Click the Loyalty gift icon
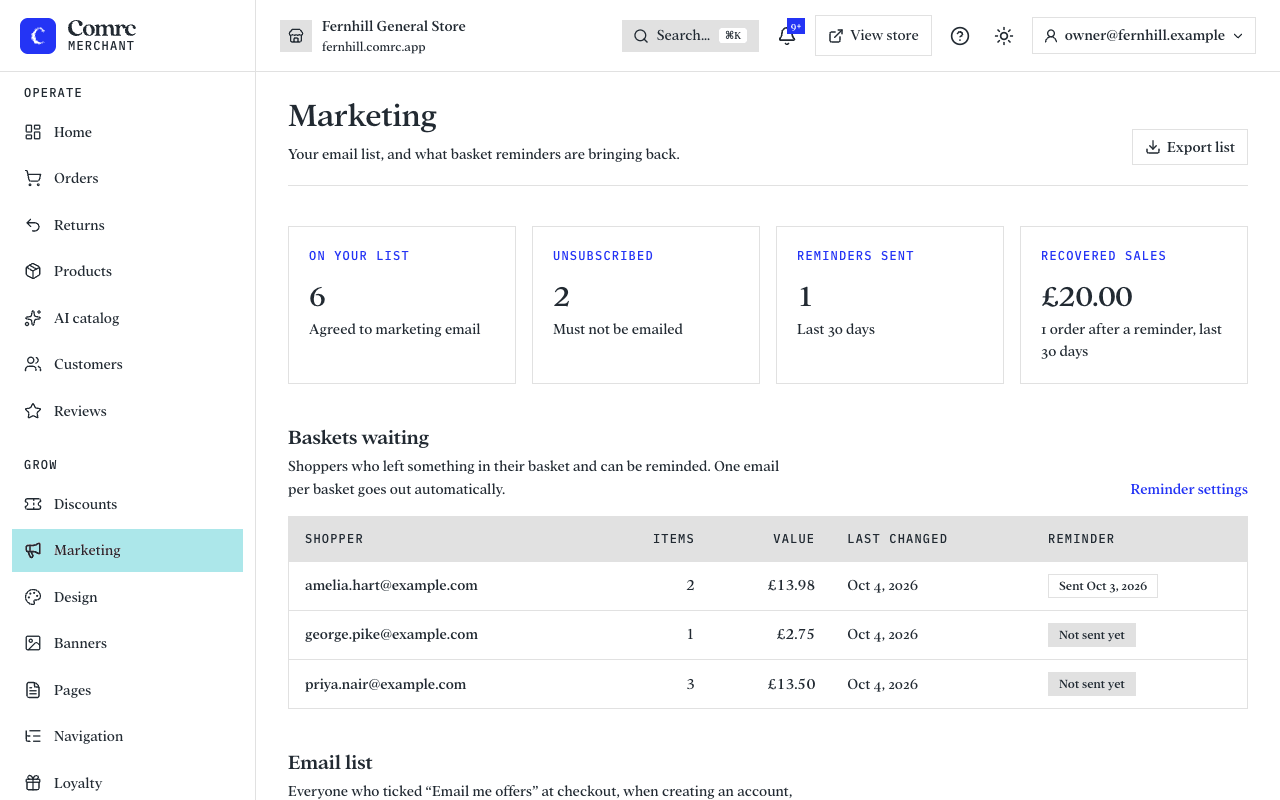Image resolution: width=1280 pixels, height=800 pixels. coord(33,783)
